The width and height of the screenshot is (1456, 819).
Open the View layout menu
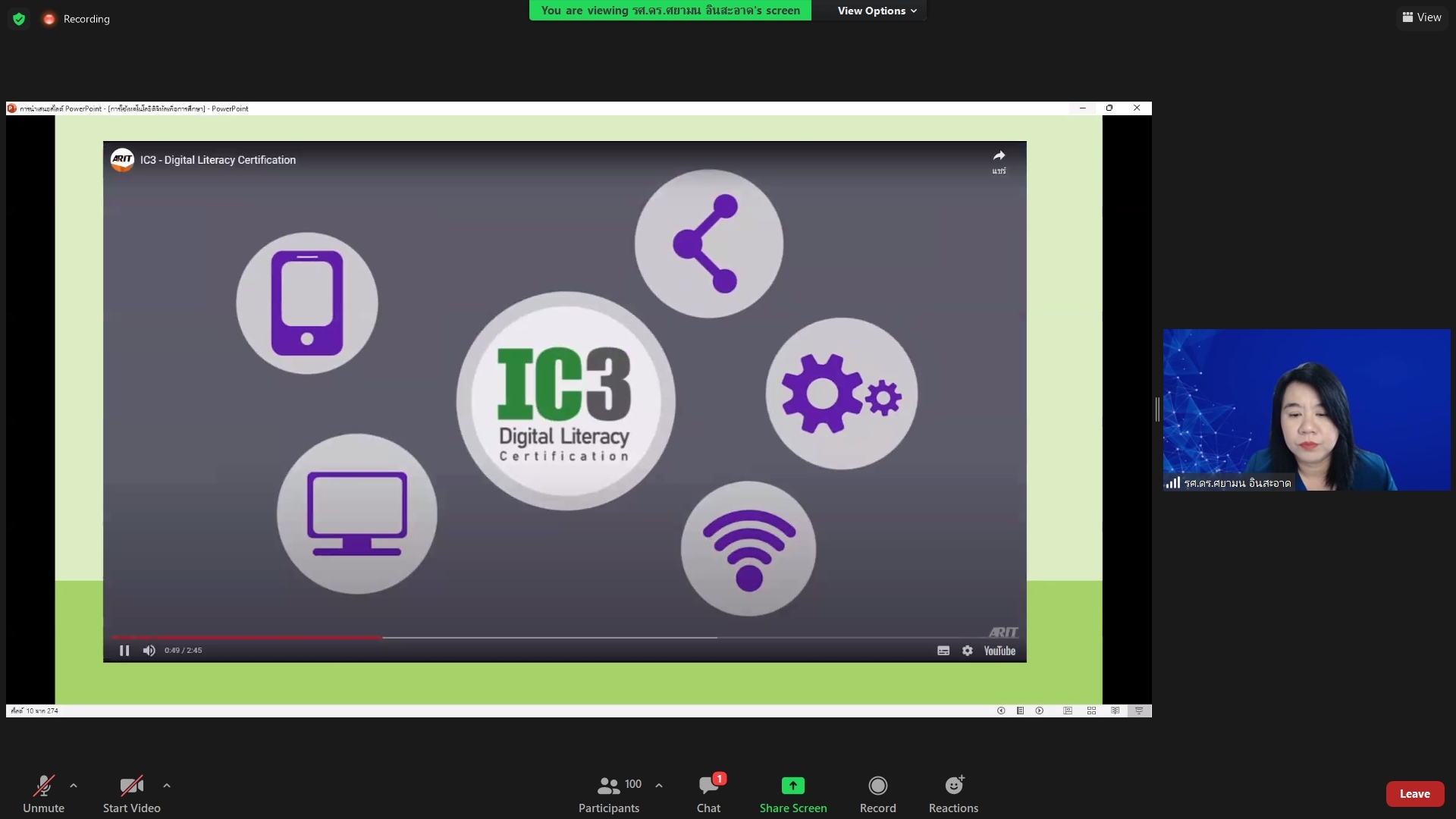(x=1422, y=17)
